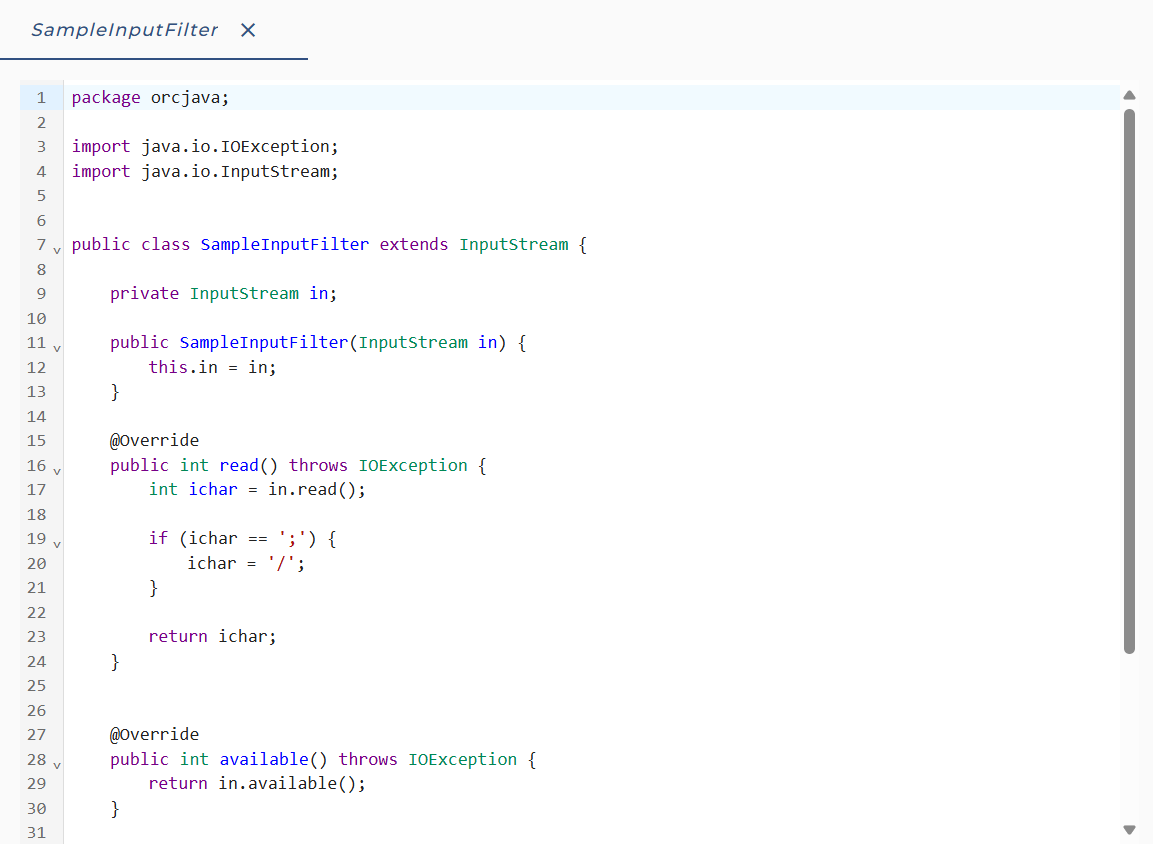Click line number 23 in the gutter
Screen dimensions: 1153x844
36,637
